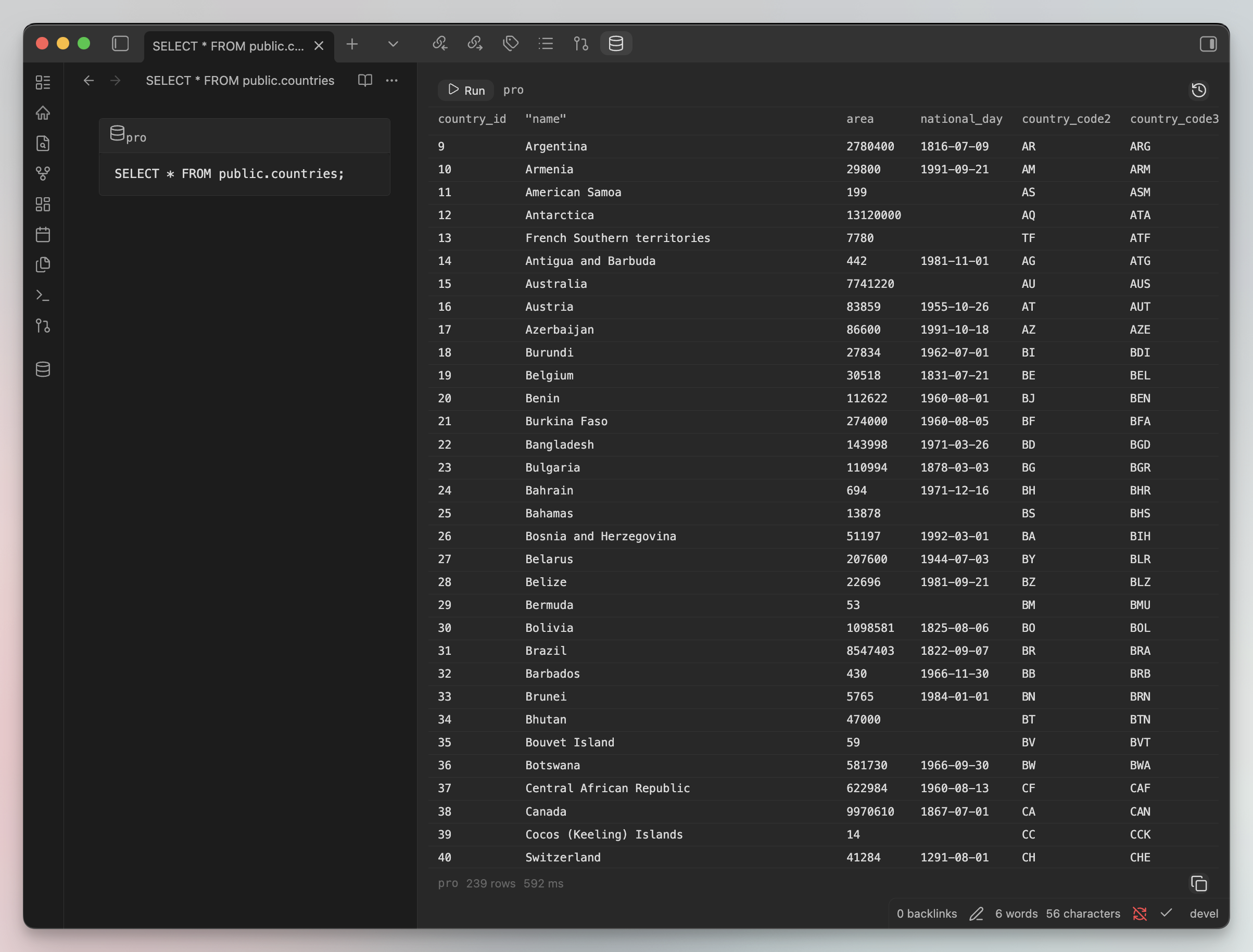
Task: Open the git branch icon in top toolbar
Action: point(581,44)
